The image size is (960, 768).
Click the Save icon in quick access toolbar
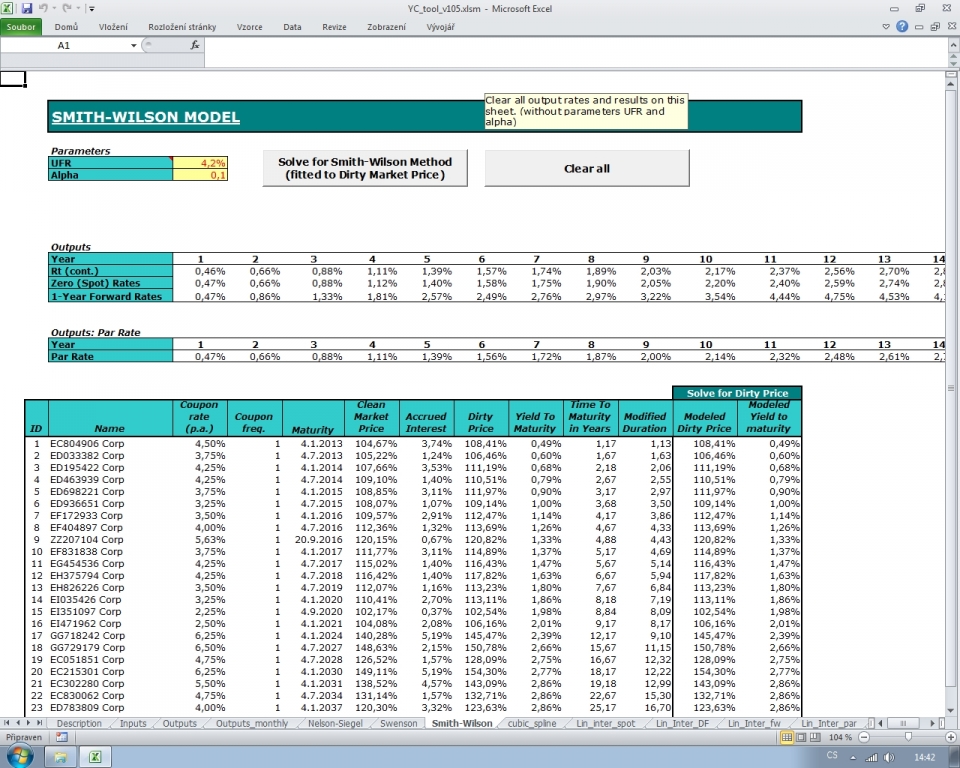click(27, 8)
